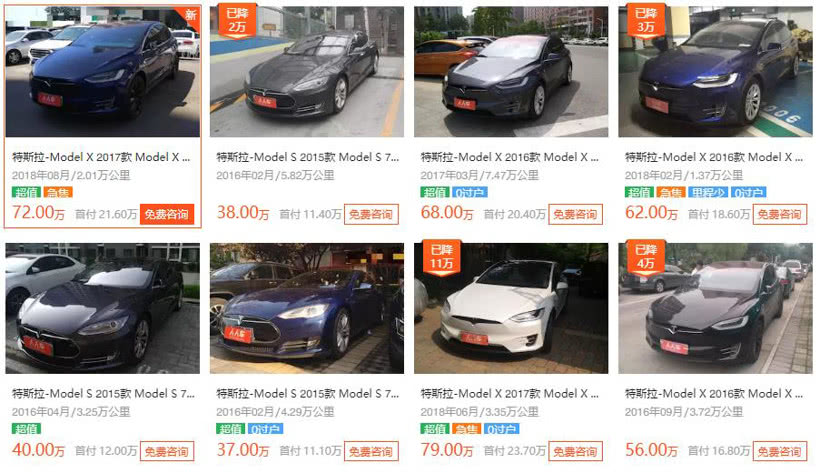820x472 pixels.
Task: Open the gray Model S photo priced 38.00万
Action: coord(306,72)
